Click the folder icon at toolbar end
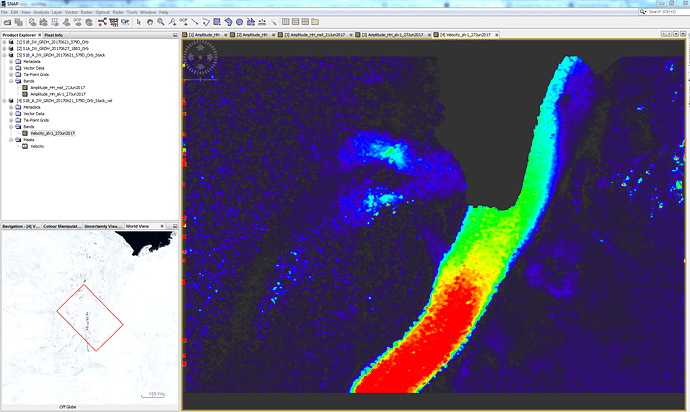 (315, 22)
